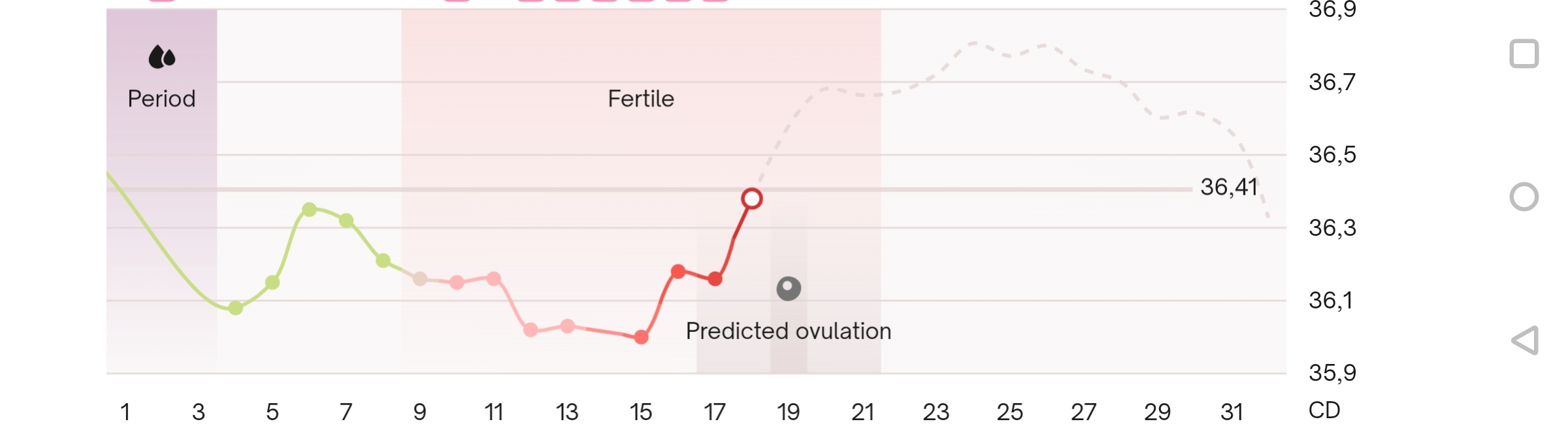Tap the "Predicted ovulation" text label

point(789,331)
